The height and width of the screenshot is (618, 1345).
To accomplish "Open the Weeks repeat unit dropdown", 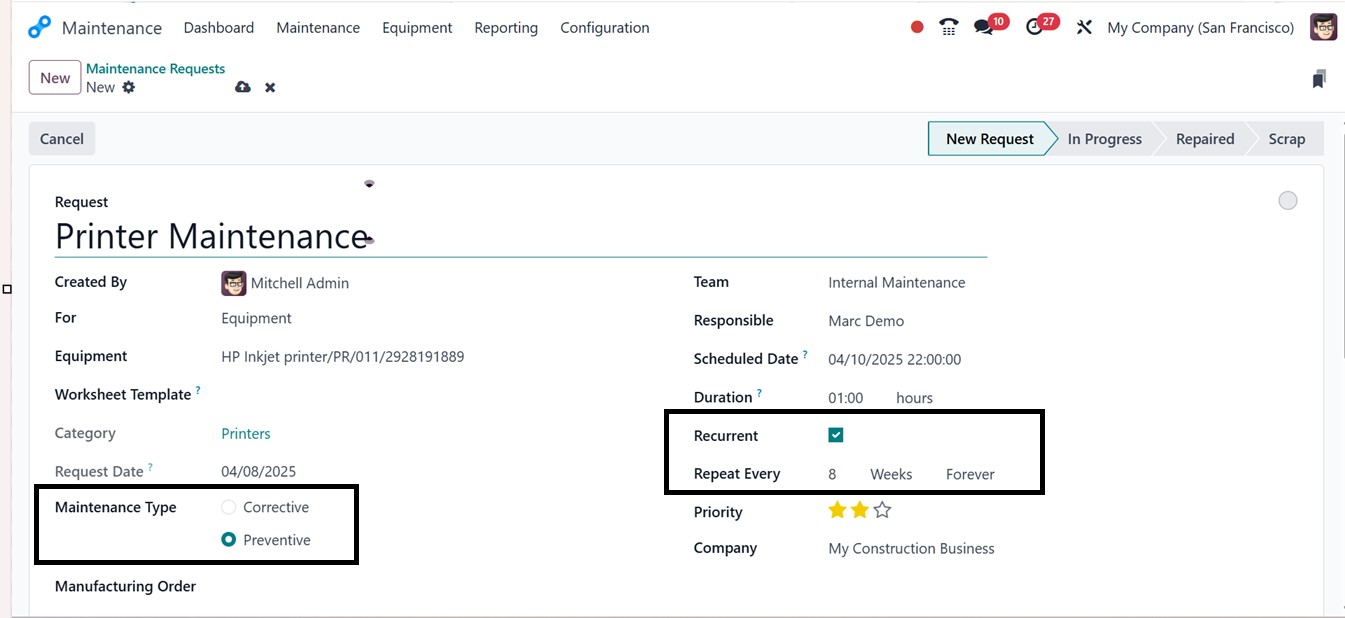I will (x=891, y=474).
